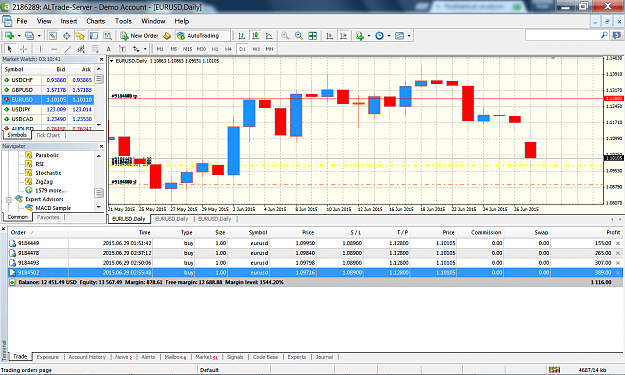The height and width of the screenshot is (375, 625).
Task: Switch to Tick Chart tab
Action: click(x=48, y=135)
